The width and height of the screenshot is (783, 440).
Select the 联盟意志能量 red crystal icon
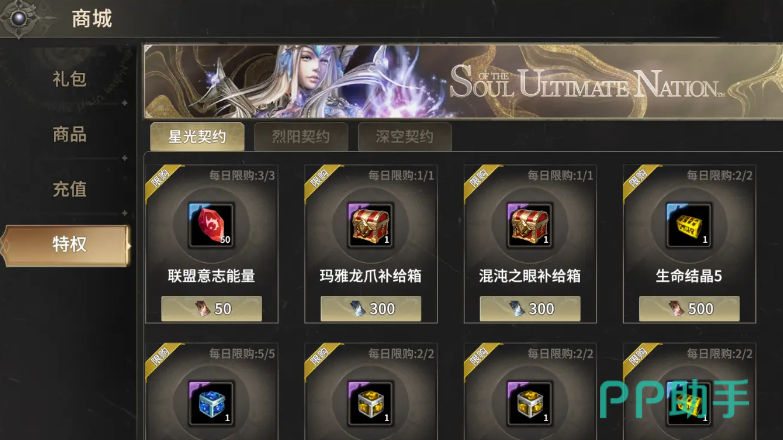point(211,225)
